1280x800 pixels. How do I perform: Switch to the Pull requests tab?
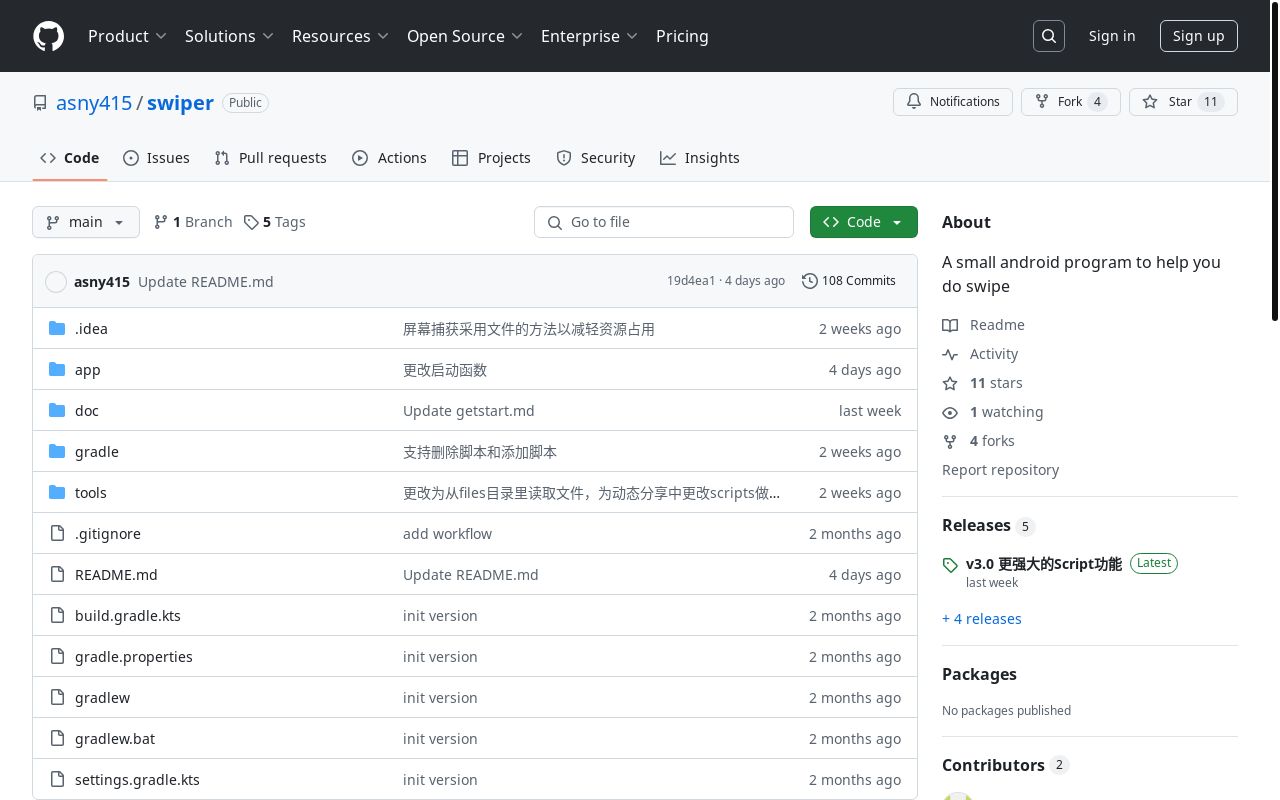[270, 158]
